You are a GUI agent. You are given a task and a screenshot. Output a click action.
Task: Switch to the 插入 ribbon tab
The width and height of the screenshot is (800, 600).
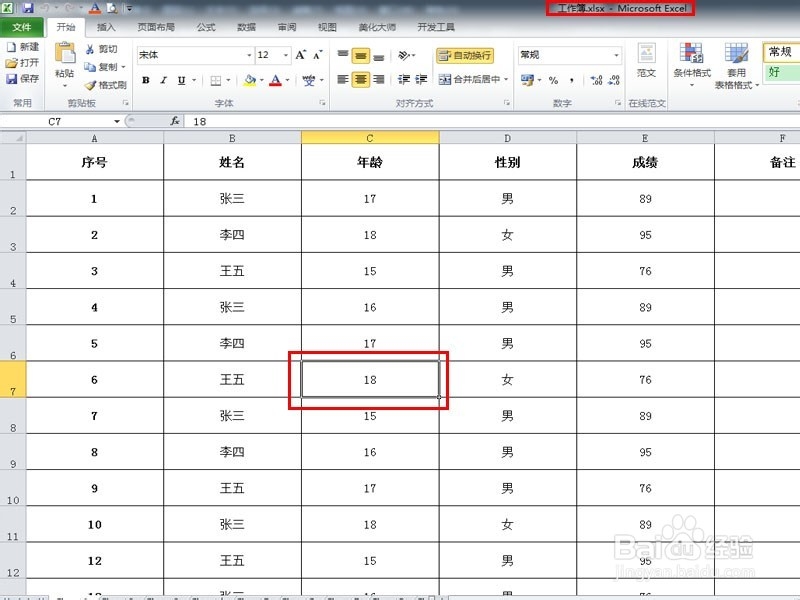tap(105, 27)
